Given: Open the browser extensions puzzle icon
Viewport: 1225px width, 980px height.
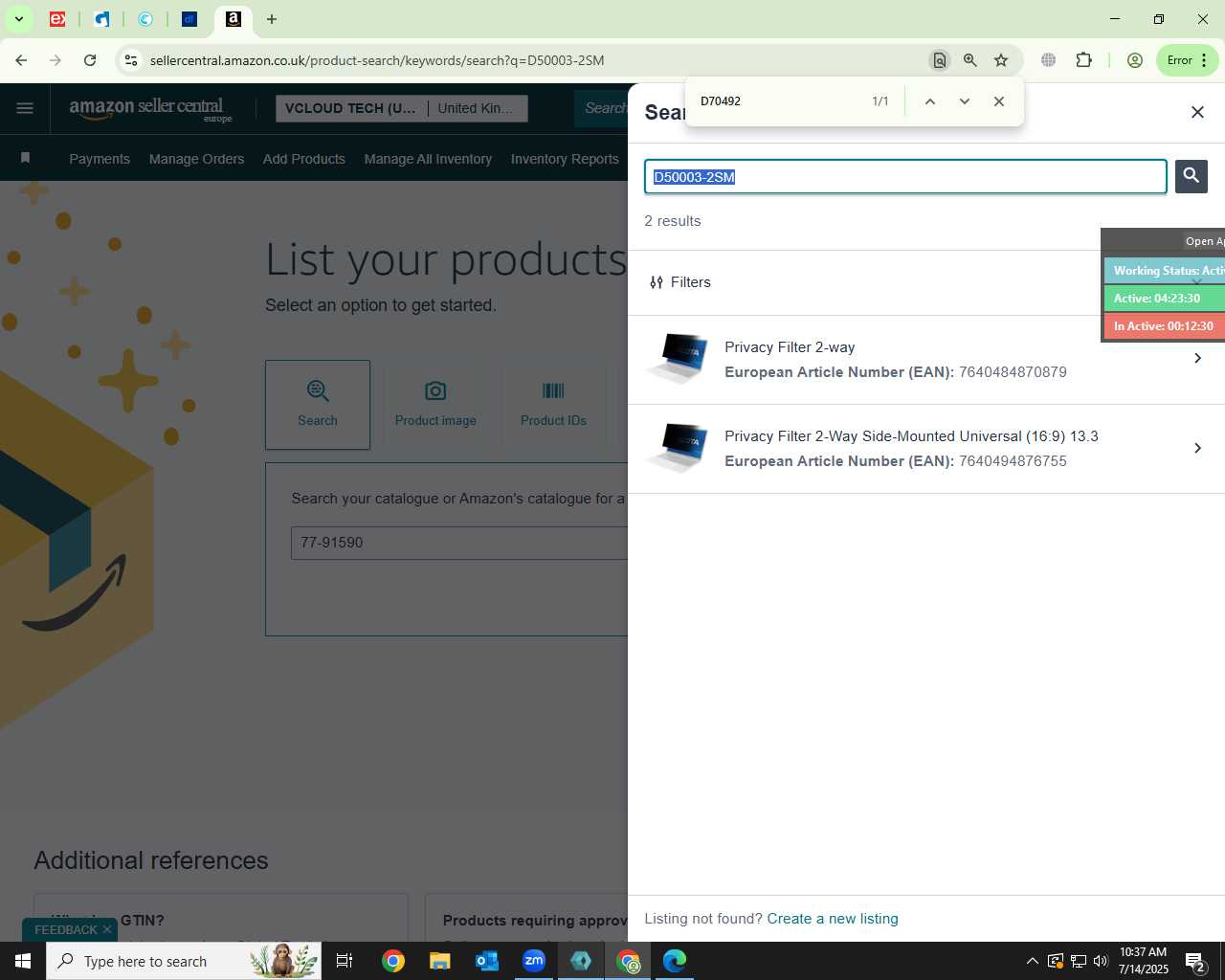Looking at the screenshot, I should click(1083, 60).
